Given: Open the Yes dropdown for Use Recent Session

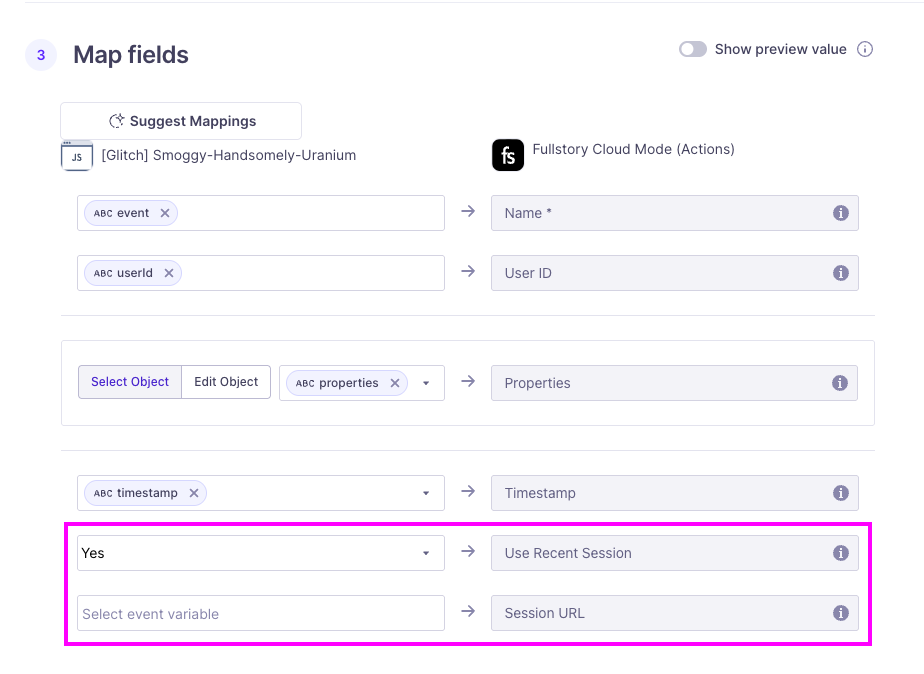Looking at the screenshot, I should click(x=426, y=553).
